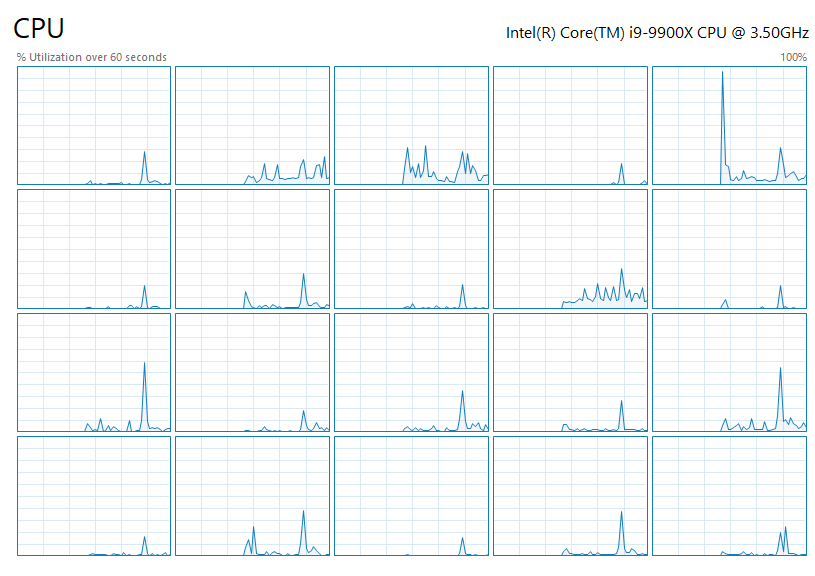Click the CPU heading text
This screenshot has width=815, height=576.
pyautogui.click(x=39, y=28)
